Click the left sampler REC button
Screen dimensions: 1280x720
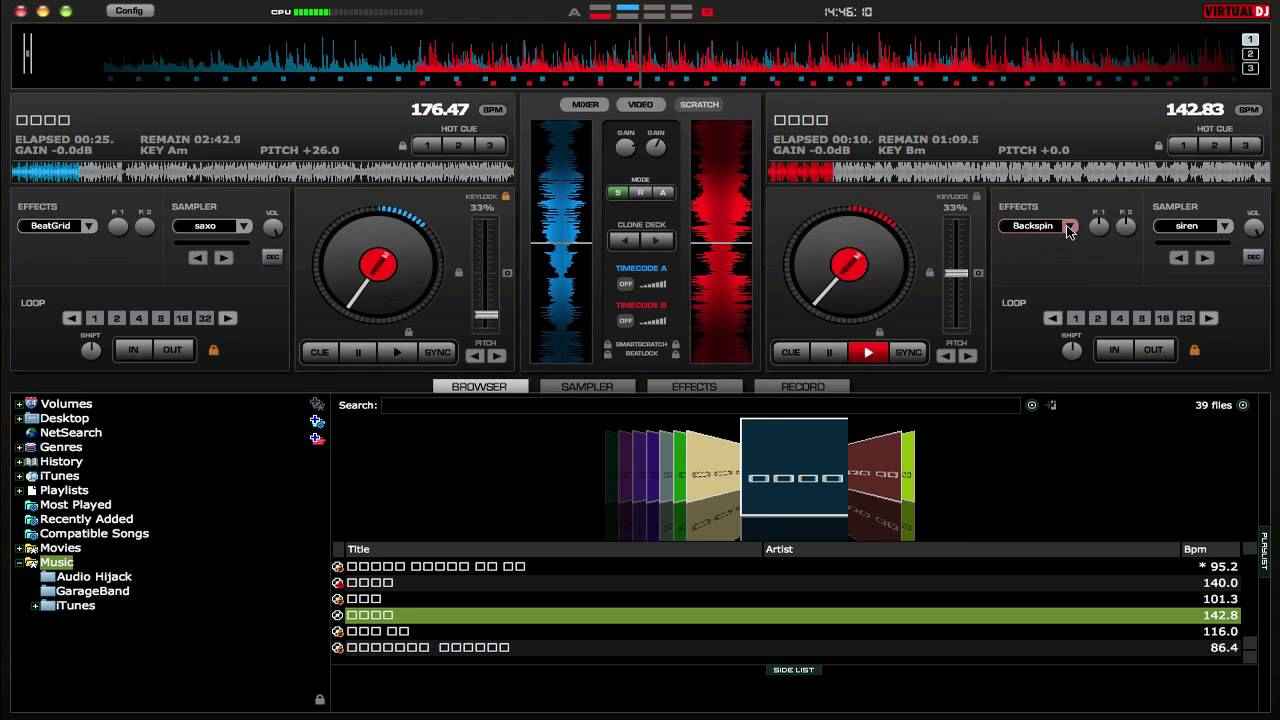pyautogui.click(x=272, y=257)
